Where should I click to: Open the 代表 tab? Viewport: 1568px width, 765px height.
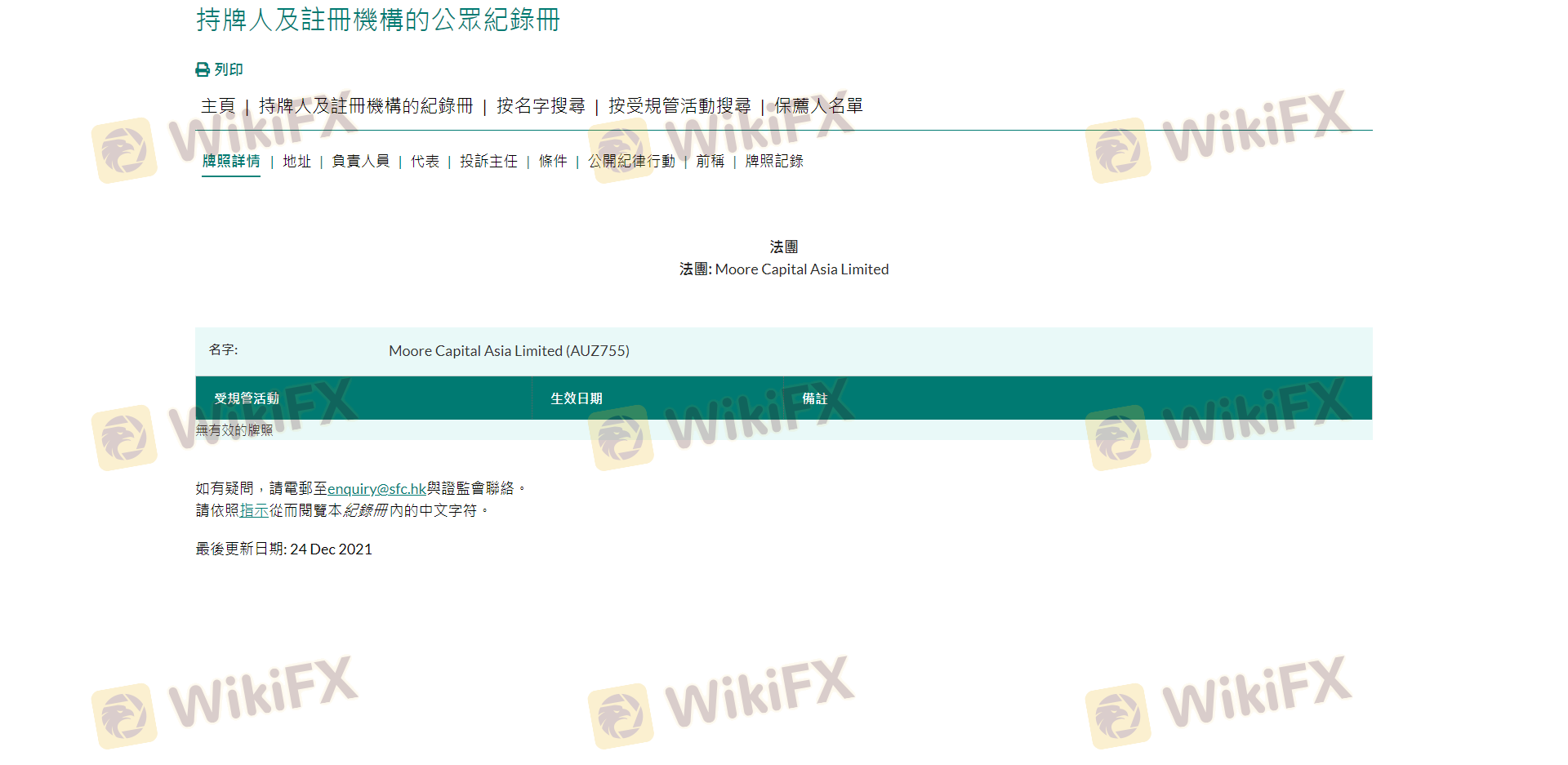(x=425, y=162)
